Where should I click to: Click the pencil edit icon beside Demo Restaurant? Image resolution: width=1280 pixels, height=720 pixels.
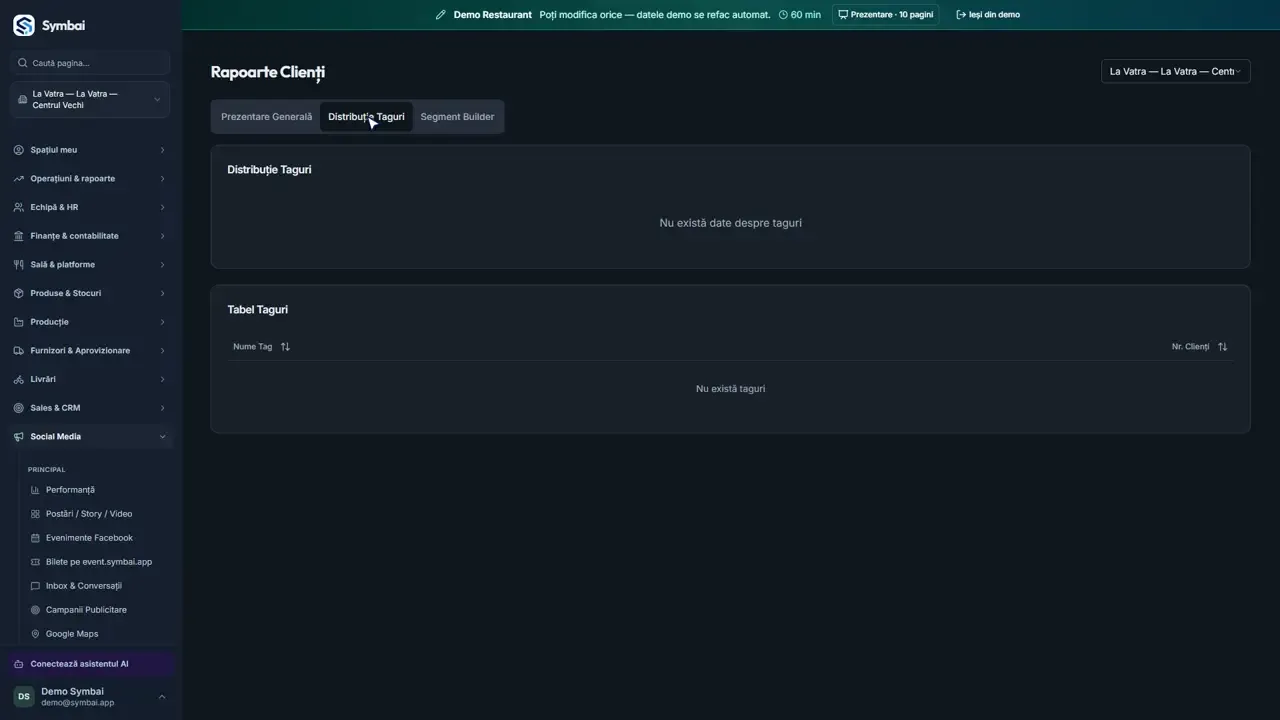[x=441, y=15]
